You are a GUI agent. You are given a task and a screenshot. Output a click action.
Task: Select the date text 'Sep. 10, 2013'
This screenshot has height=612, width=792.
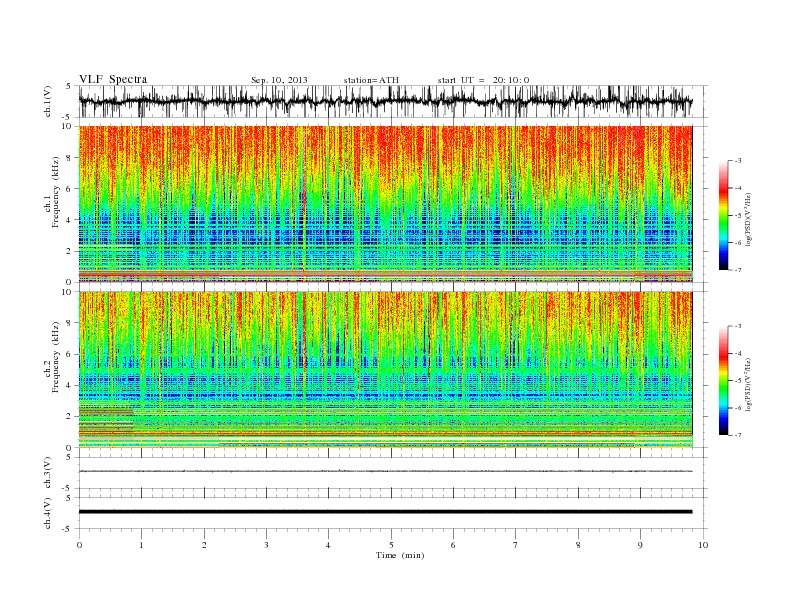[279, 80]
